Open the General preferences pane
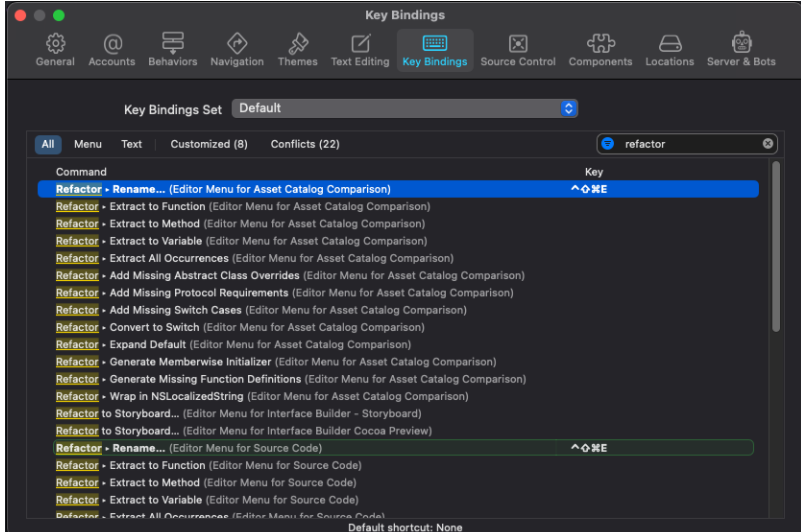 pyautogui.click(x=55, y=50)
